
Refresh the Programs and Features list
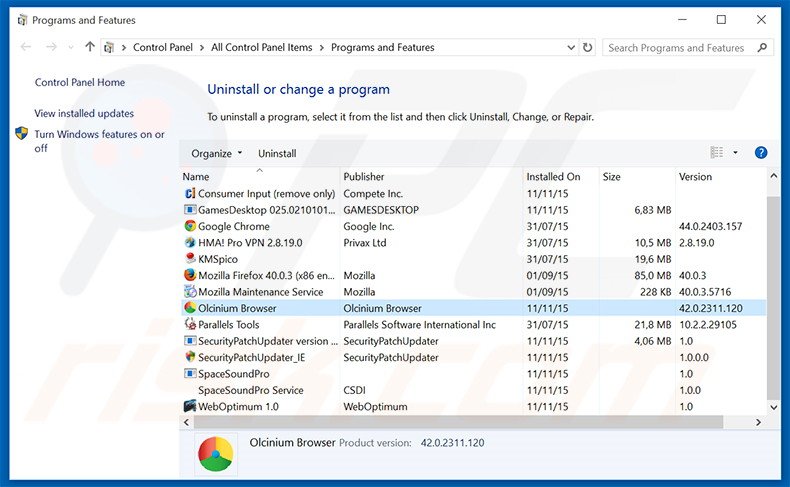[587, 47]
